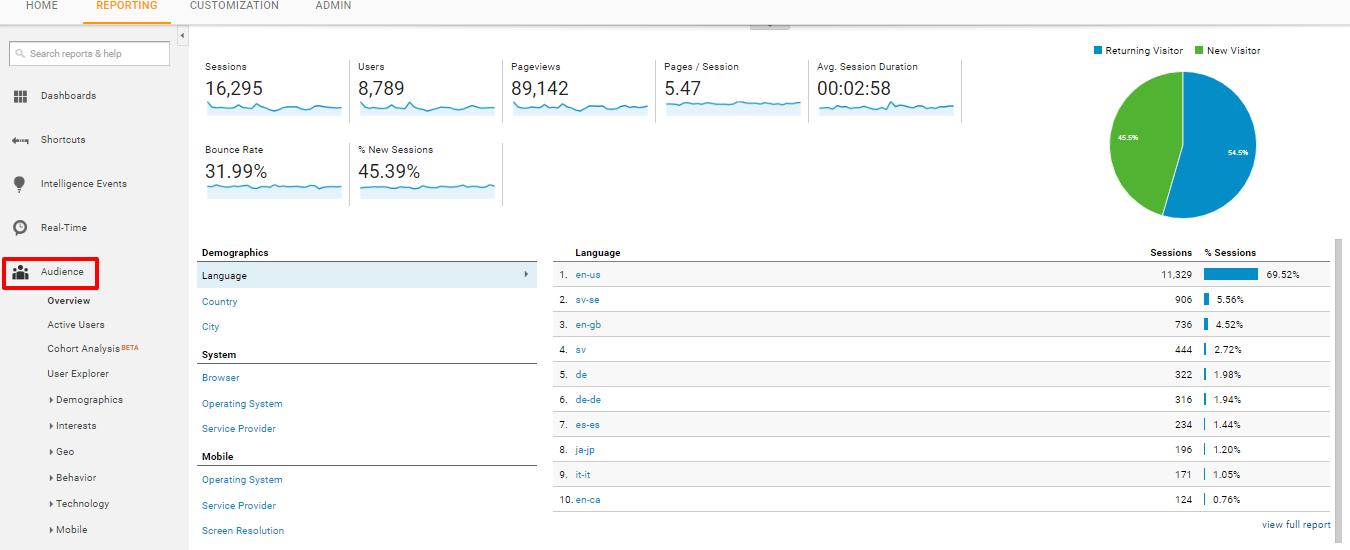1350x550 pixels.
Task: Collapse the sidebar with the arrow handle
Action: (182, 36)
